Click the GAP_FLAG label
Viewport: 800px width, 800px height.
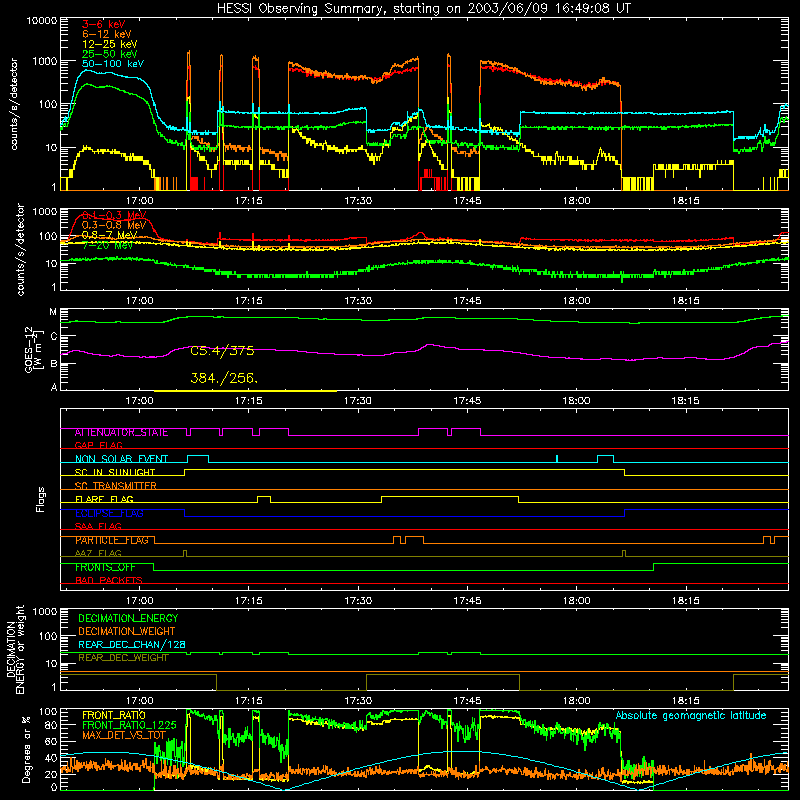tap(98, 445)
